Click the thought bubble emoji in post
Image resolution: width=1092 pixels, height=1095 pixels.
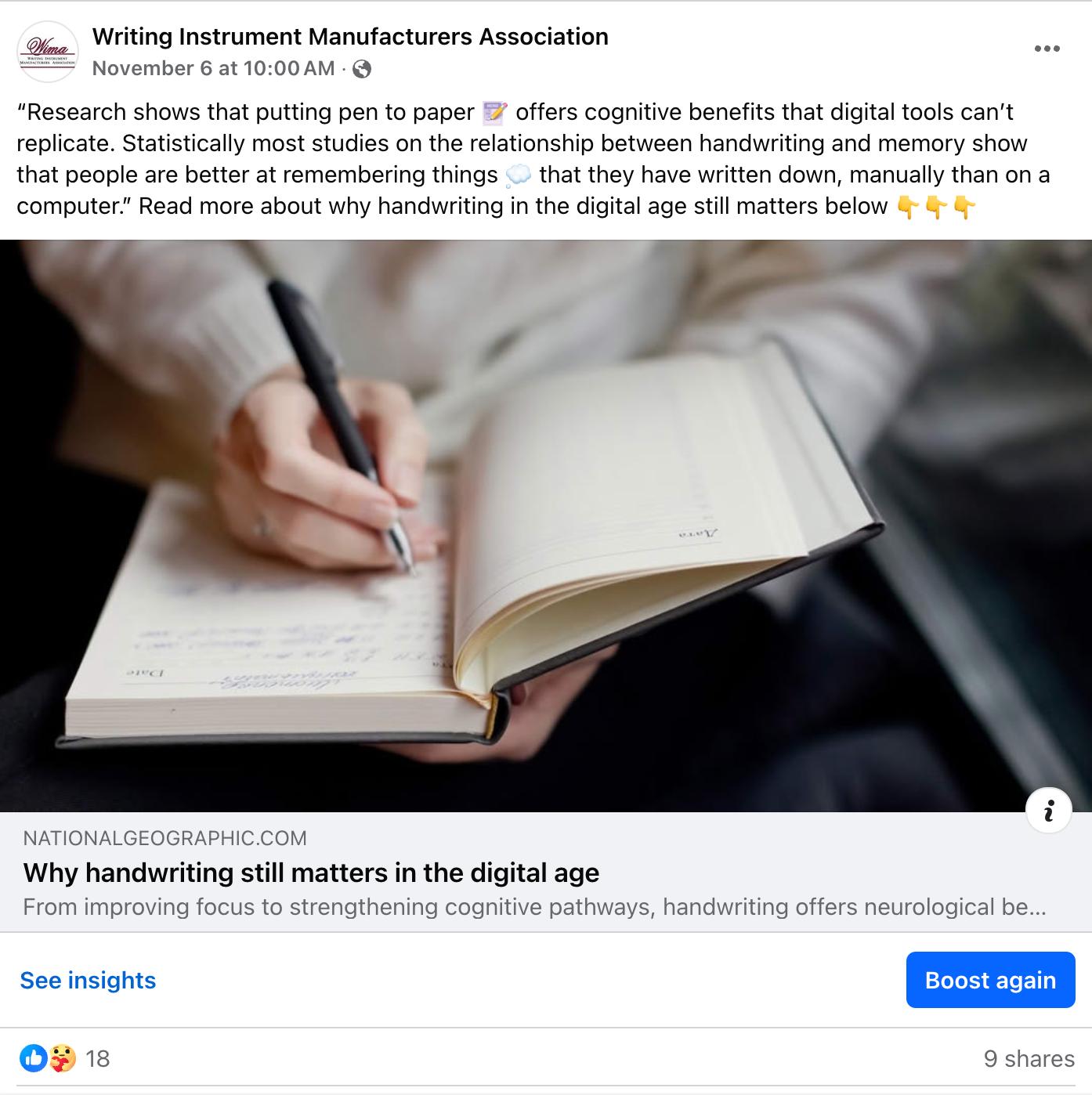click(519, 175)
